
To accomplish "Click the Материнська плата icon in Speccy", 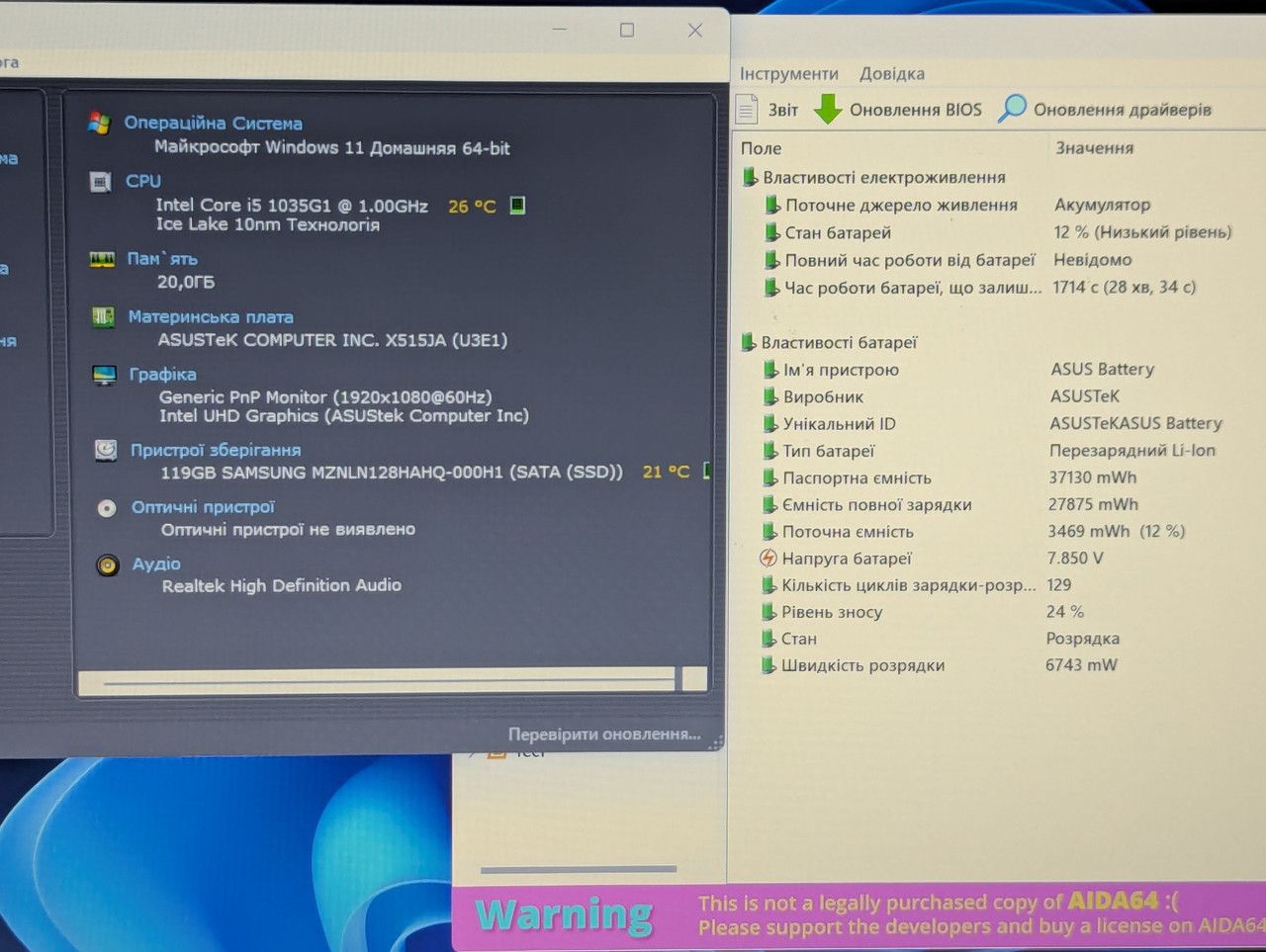I will coord(103,317).
